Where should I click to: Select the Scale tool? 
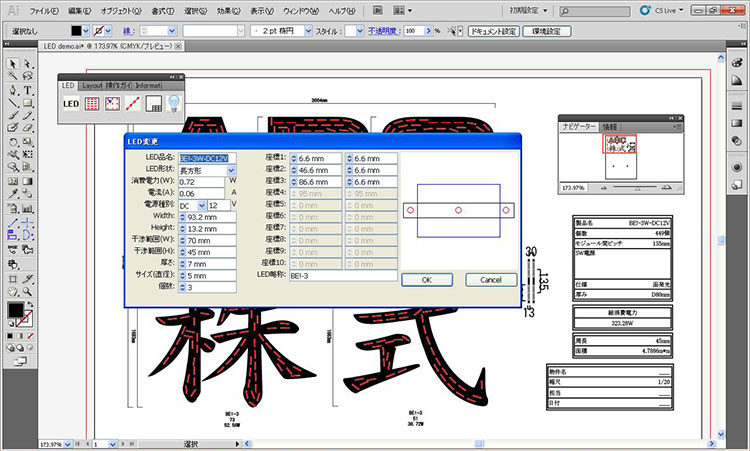(28, 142)
